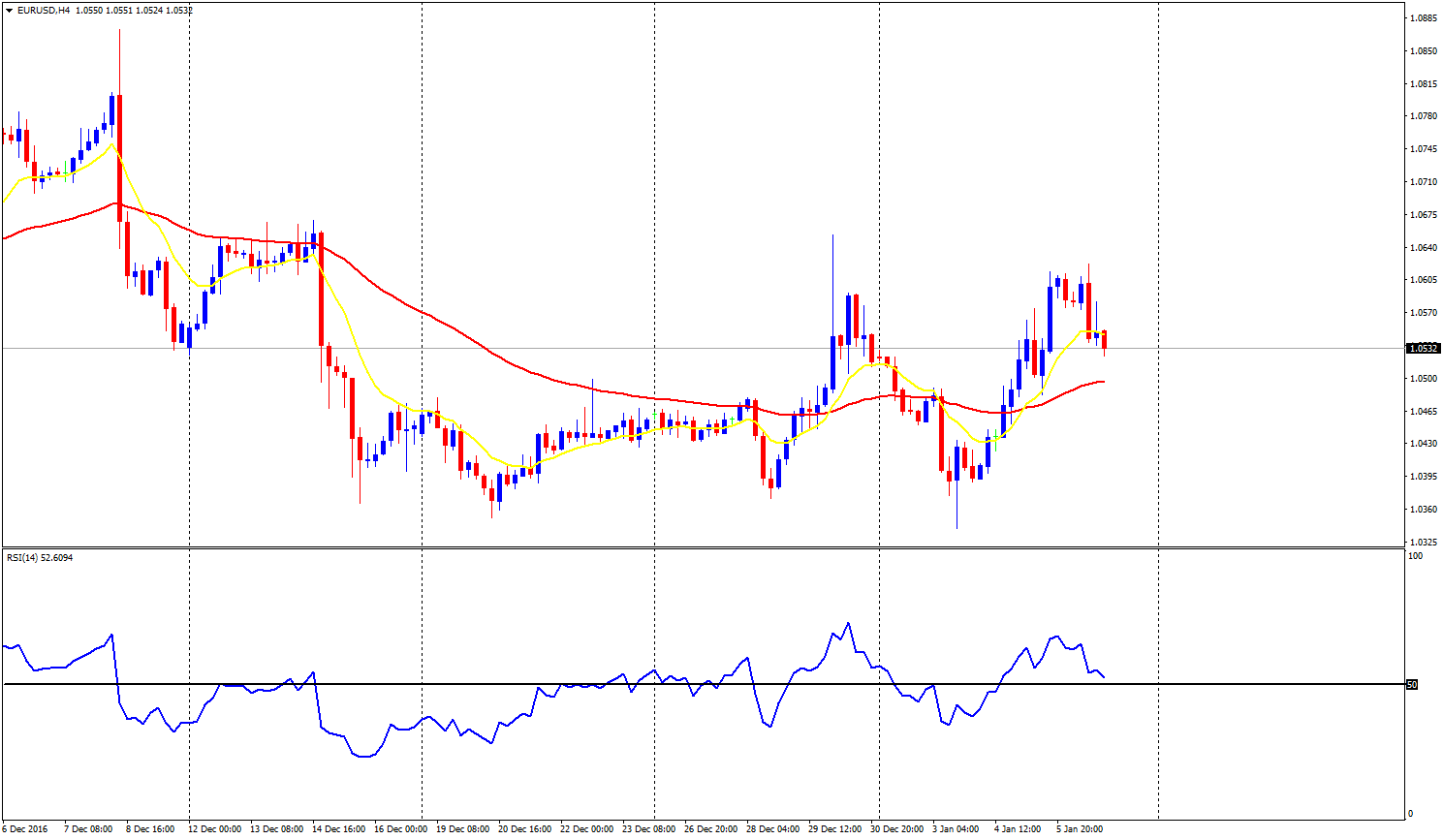Select the EURUSD,H4 chart title text
This screenshot has width=1443, height=840.
44,11
